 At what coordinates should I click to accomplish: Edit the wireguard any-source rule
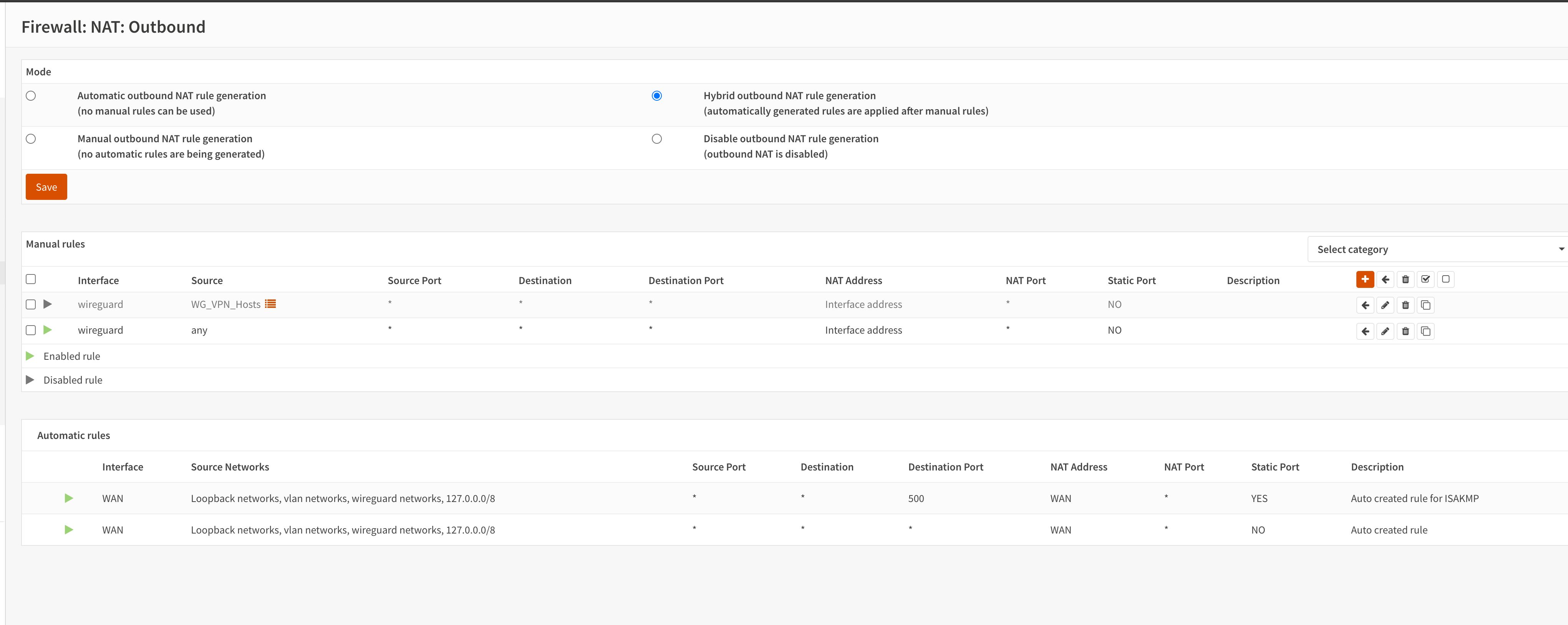tap(1386, 331)
